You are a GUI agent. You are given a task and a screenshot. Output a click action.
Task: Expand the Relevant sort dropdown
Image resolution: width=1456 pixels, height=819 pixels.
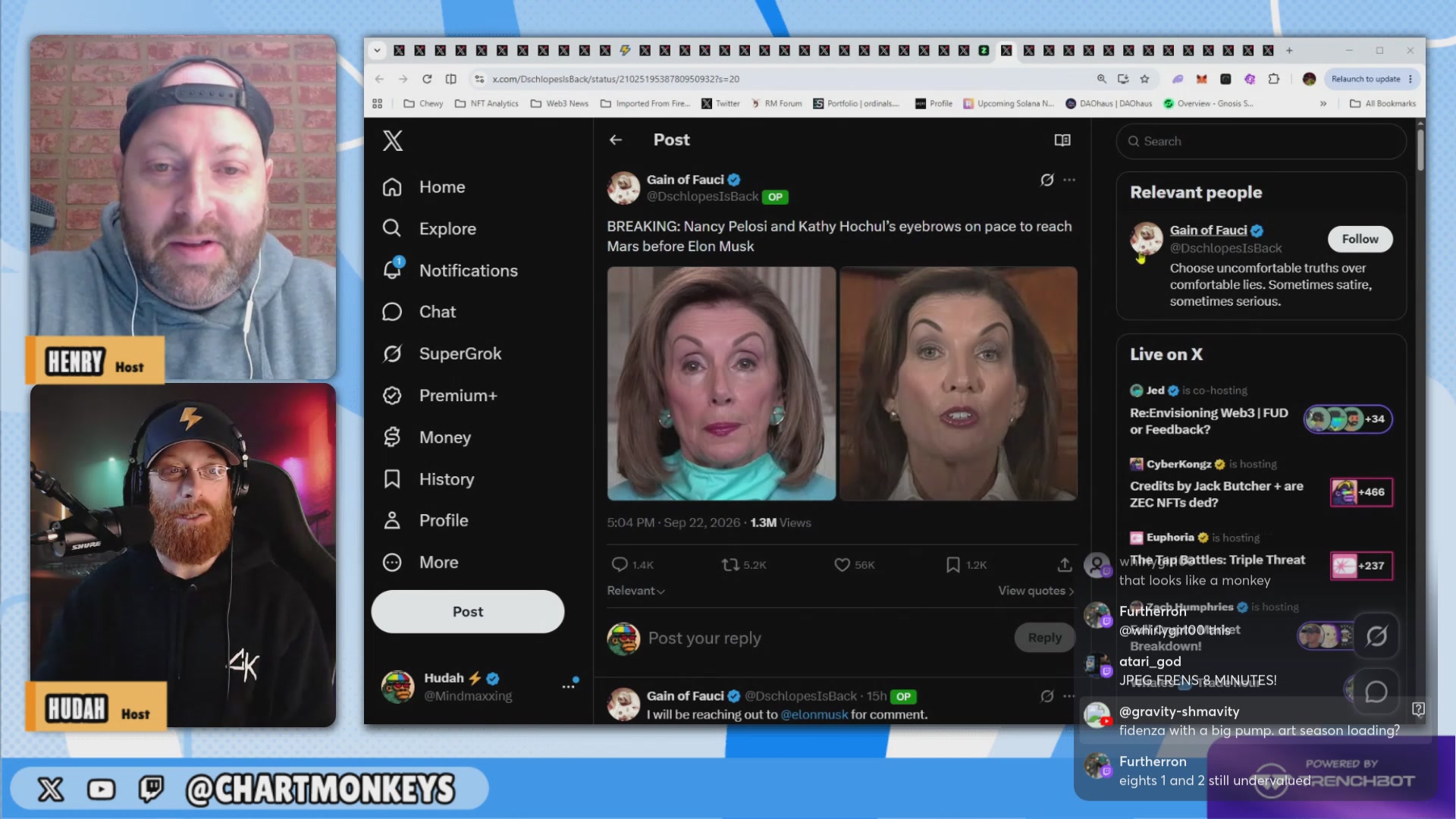[x=635, y=591]
